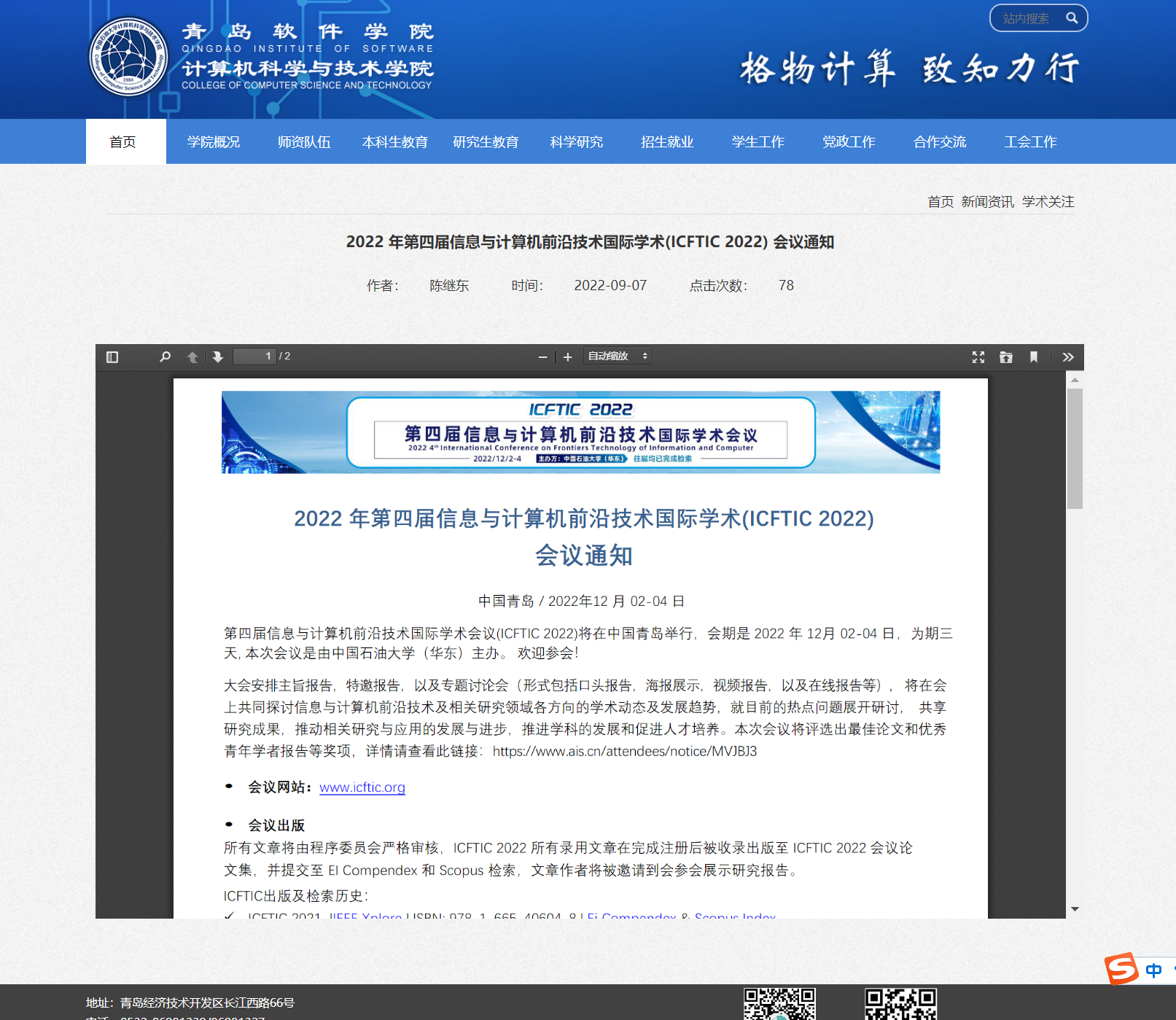1176x1020 pixels.
Task: Go to next PDF page
Action: pos(218,357)
